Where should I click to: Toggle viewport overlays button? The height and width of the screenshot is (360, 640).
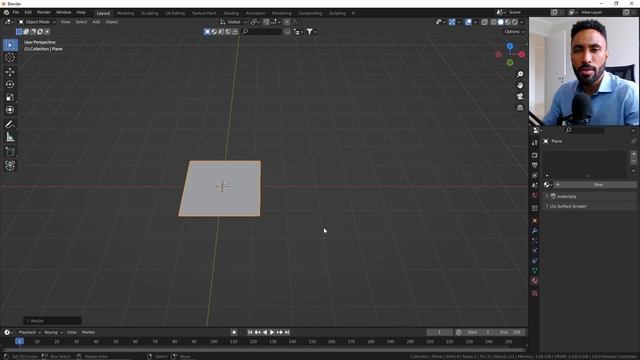coord(468,22)
